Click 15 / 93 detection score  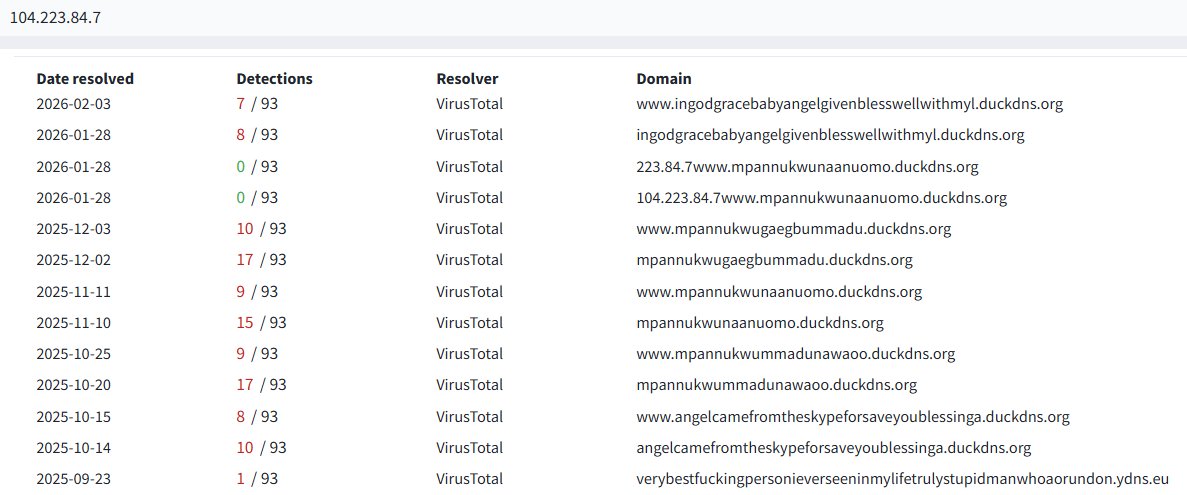pyautogui.click(x=261, y=322)
